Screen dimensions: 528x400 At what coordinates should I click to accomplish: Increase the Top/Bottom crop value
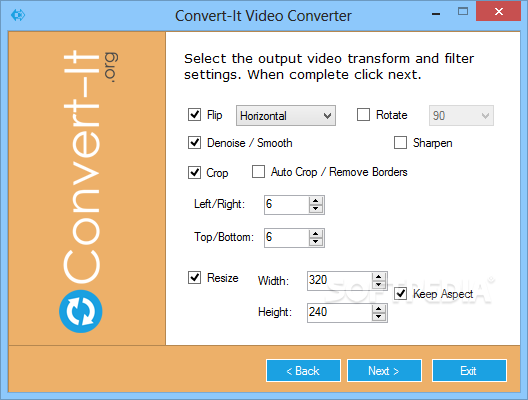pos(316,234)
